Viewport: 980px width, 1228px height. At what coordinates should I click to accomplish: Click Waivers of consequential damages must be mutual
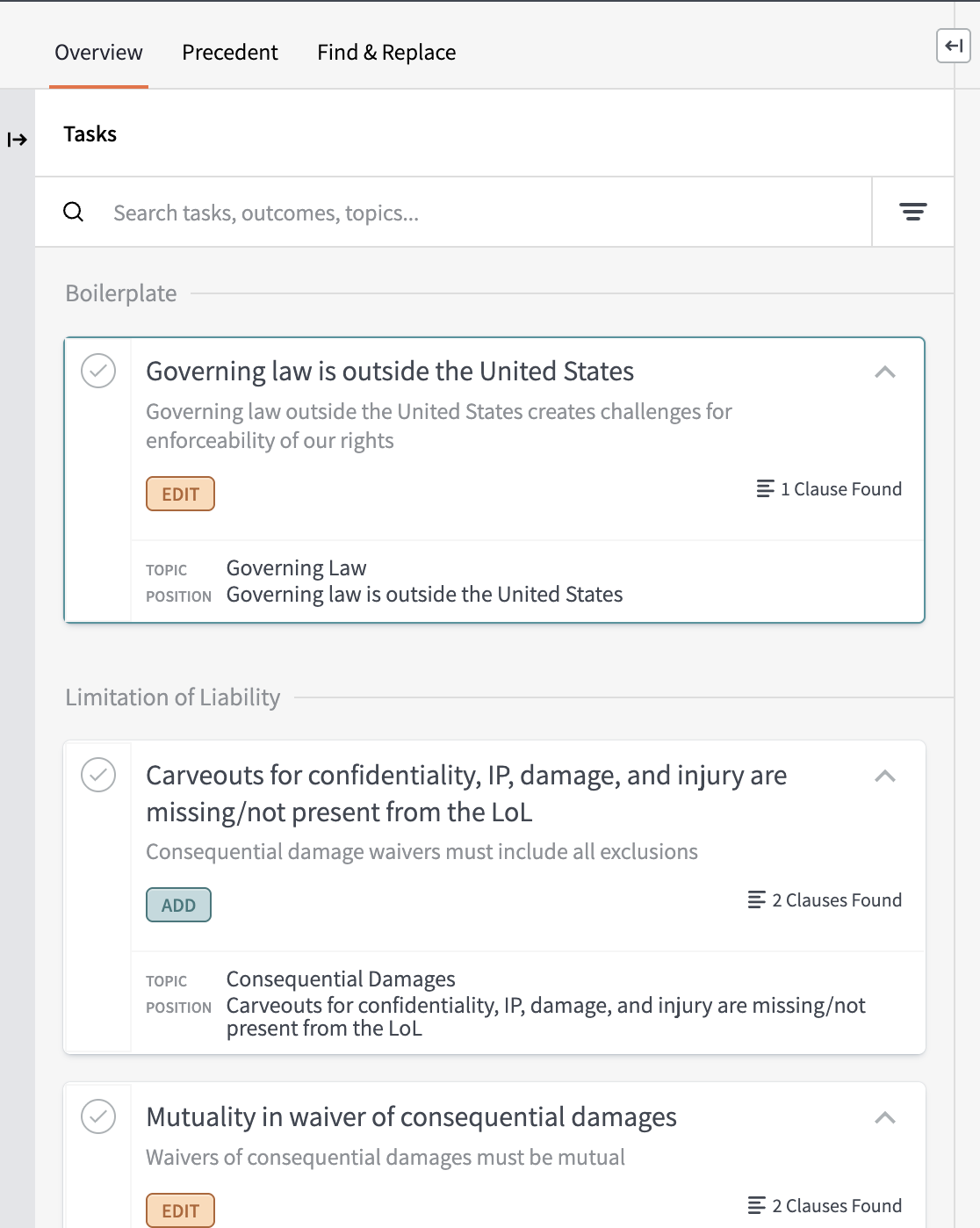point(386,1158)
